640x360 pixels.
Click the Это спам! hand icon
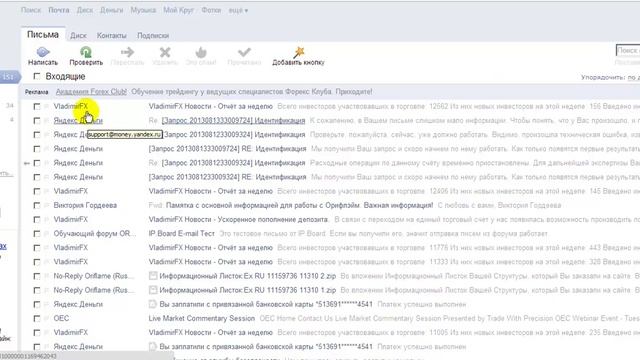pos(201,52)
